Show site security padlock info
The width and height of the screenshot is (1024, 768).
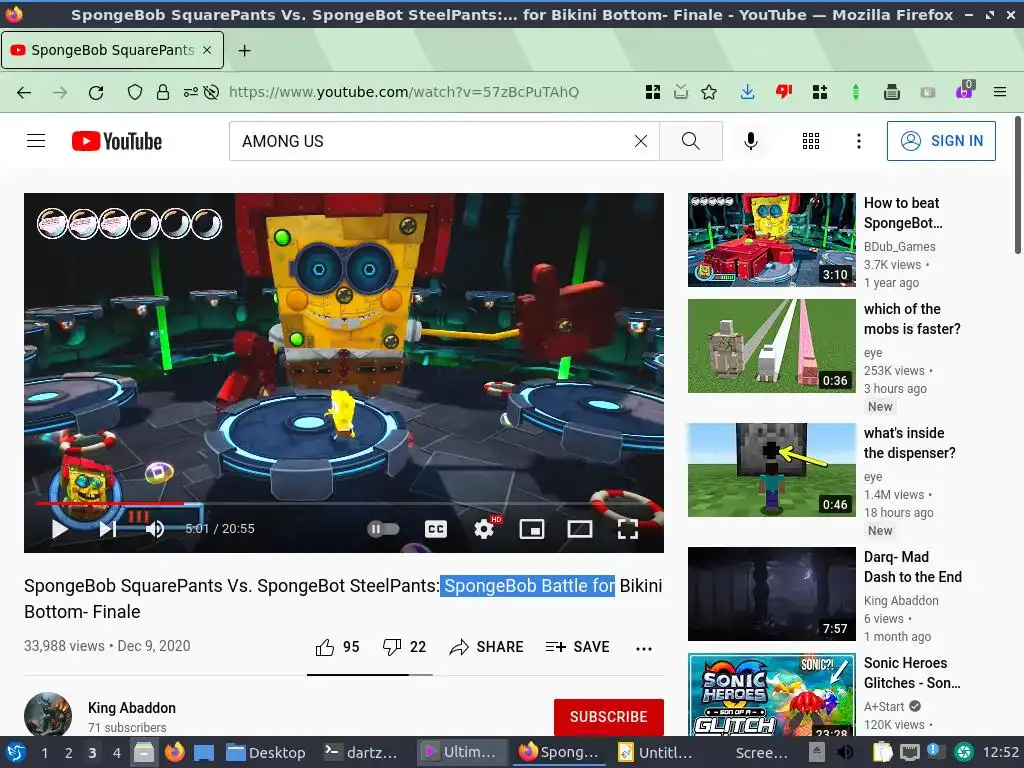[163, 92]
